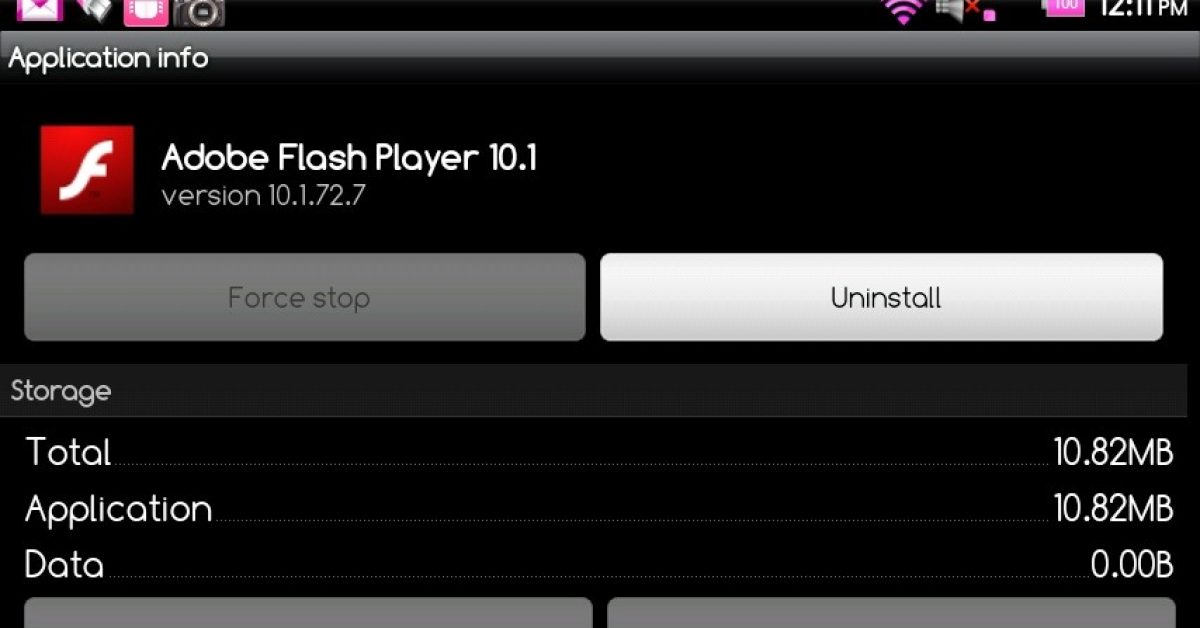Click the partially visible bottom-left button
The height and width of the screenshot is (628, 1200).
[308, 613]
